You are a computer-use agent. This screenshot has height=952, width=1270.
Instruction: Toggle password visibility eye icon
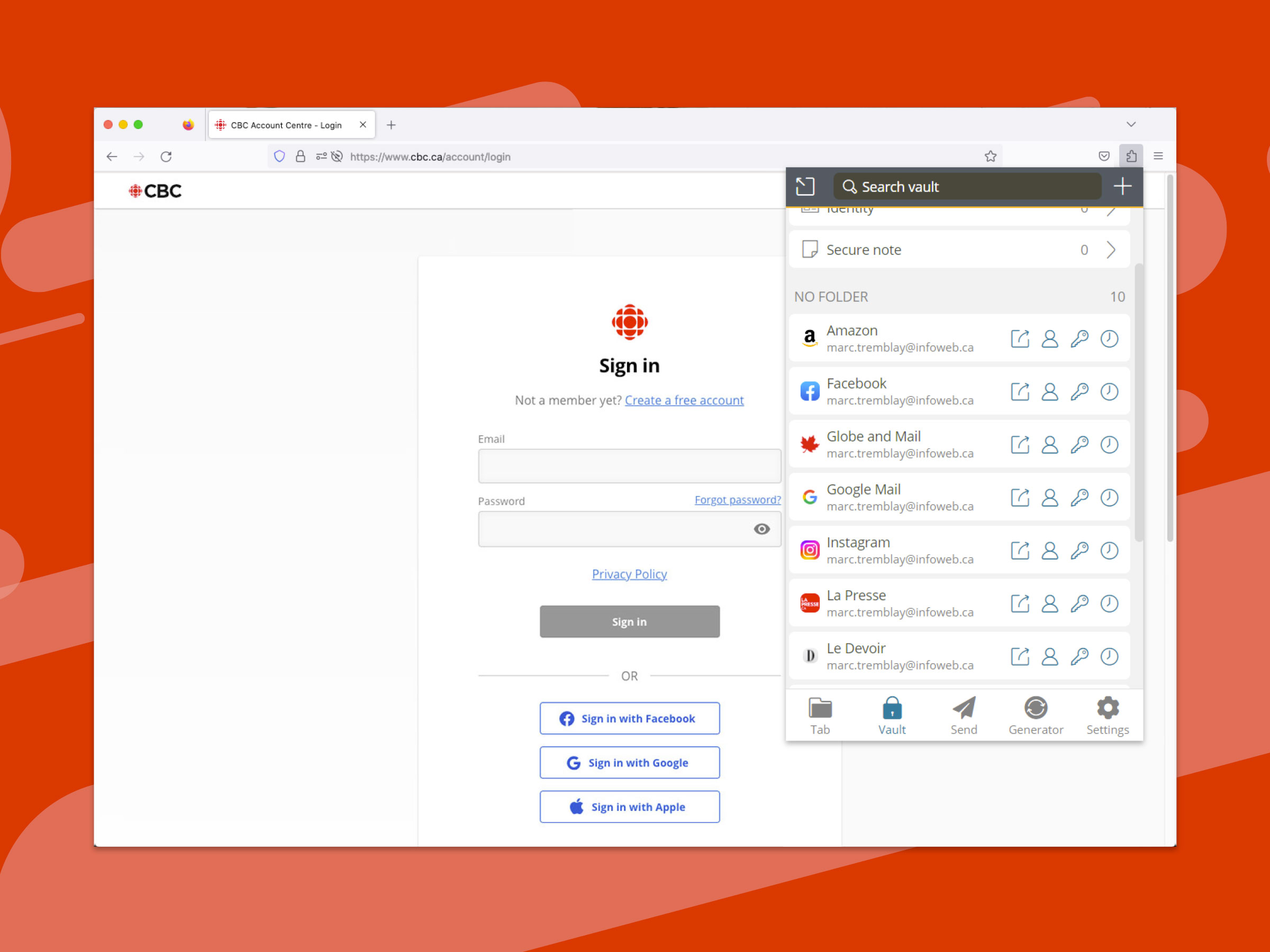[x=762, y=529]
